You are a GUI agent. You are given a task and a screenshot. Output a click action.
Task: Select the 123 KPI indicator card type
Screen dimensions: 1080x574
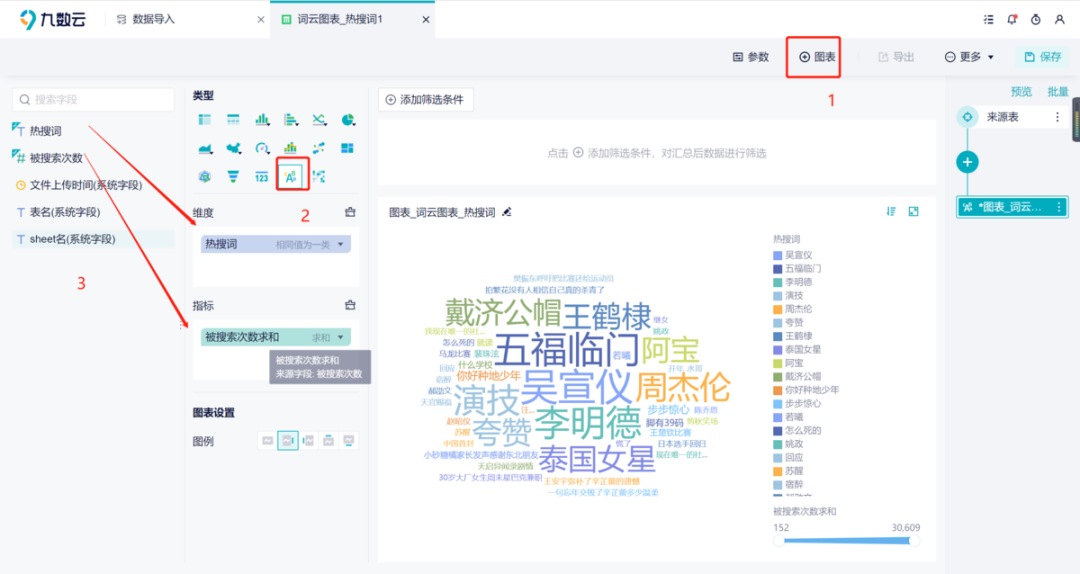point(262,177)
